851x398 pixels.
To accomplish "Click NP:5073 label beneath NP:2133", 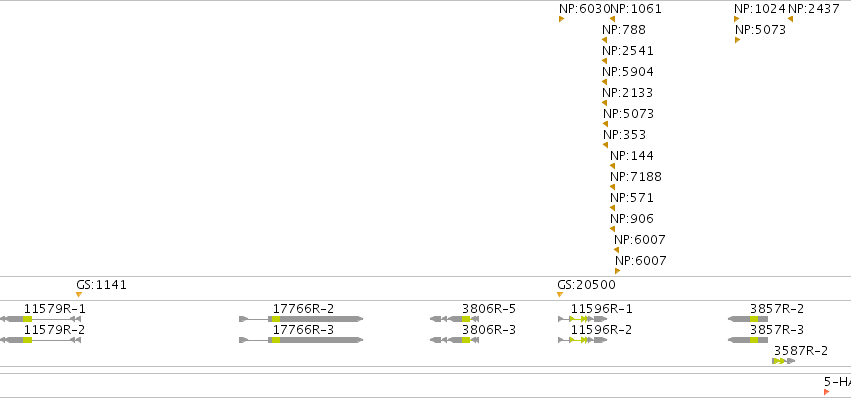I will [x=628, y=114].
